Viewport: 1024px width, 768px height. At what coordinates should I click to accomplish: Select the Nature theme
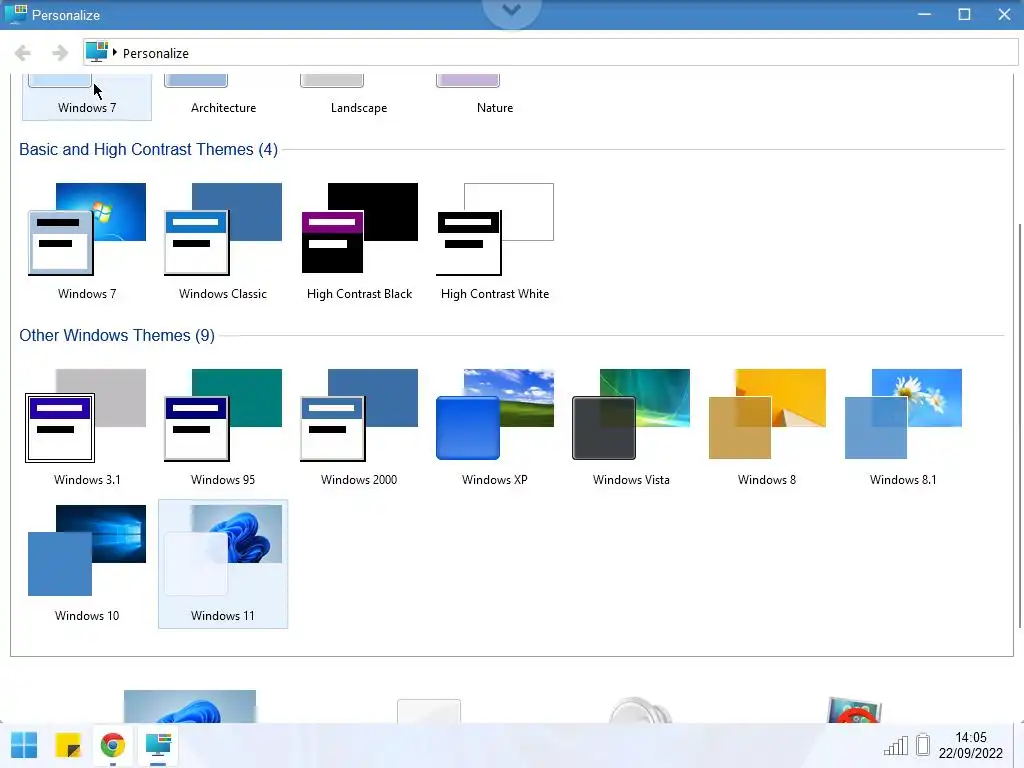[494, 97]
